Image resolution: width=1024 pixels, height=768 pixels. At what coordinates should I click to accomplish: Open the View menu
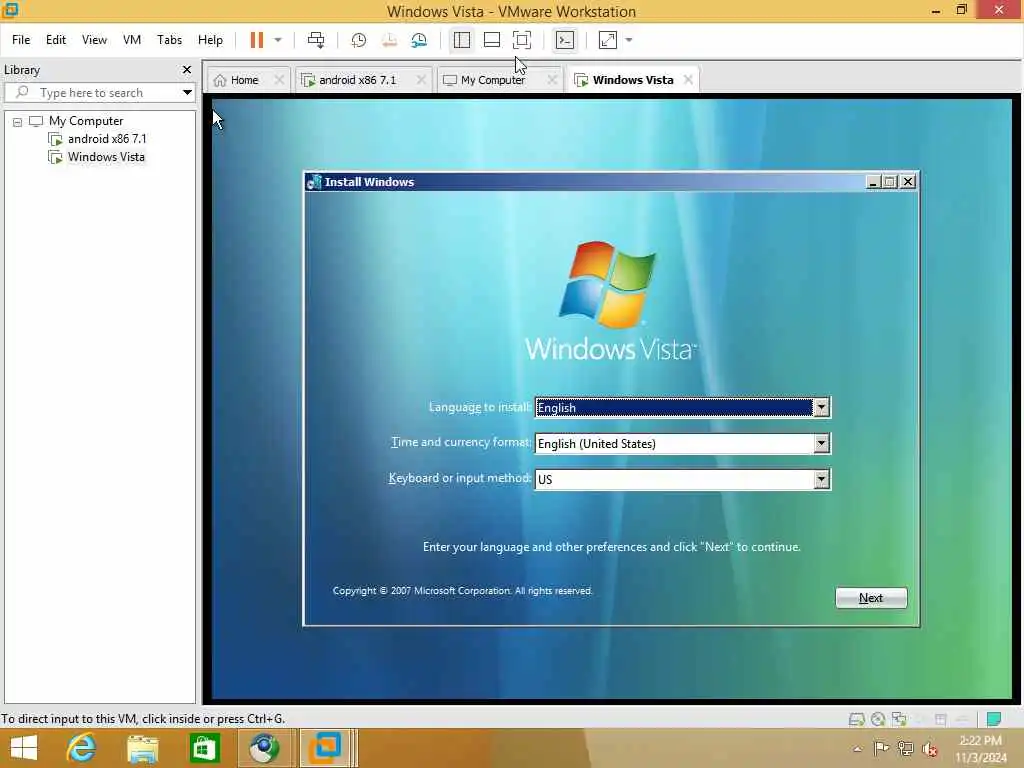(94, 40)
